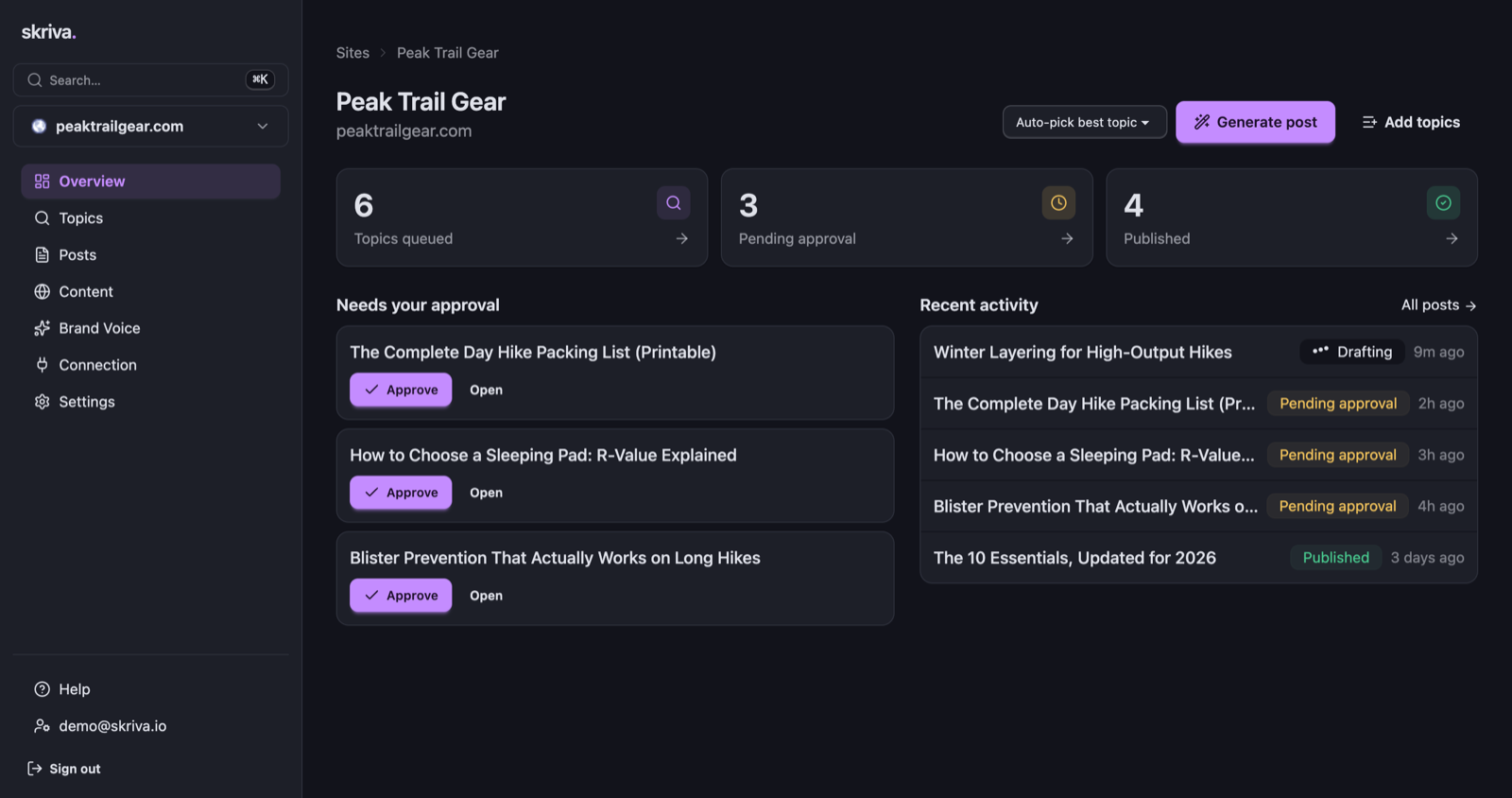The height and width of the screenshot is (798, 1512).
Task: Focus the Search field
Action: 151,80
